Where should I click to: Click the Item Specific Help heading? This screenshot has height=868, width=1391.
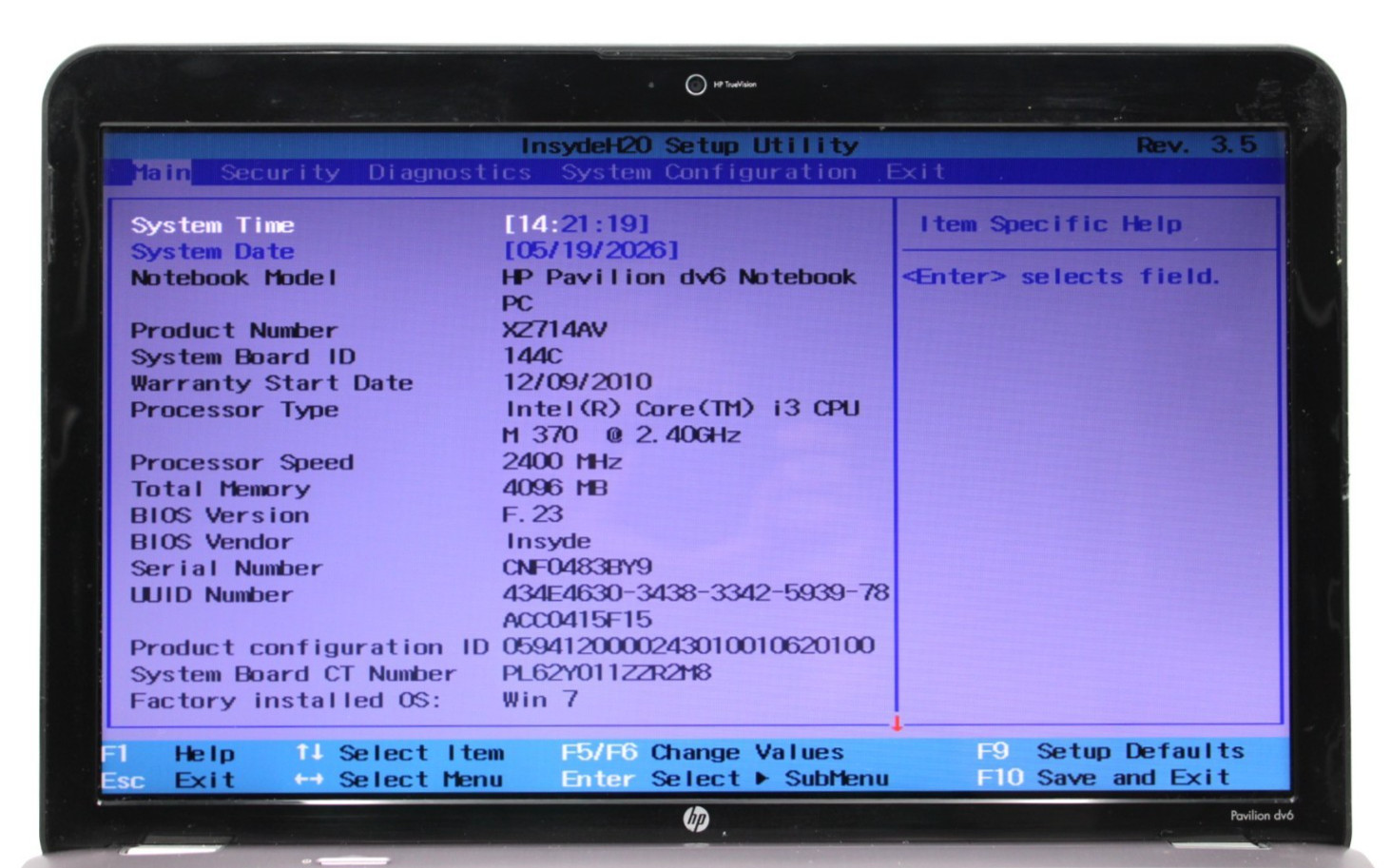1051,224
